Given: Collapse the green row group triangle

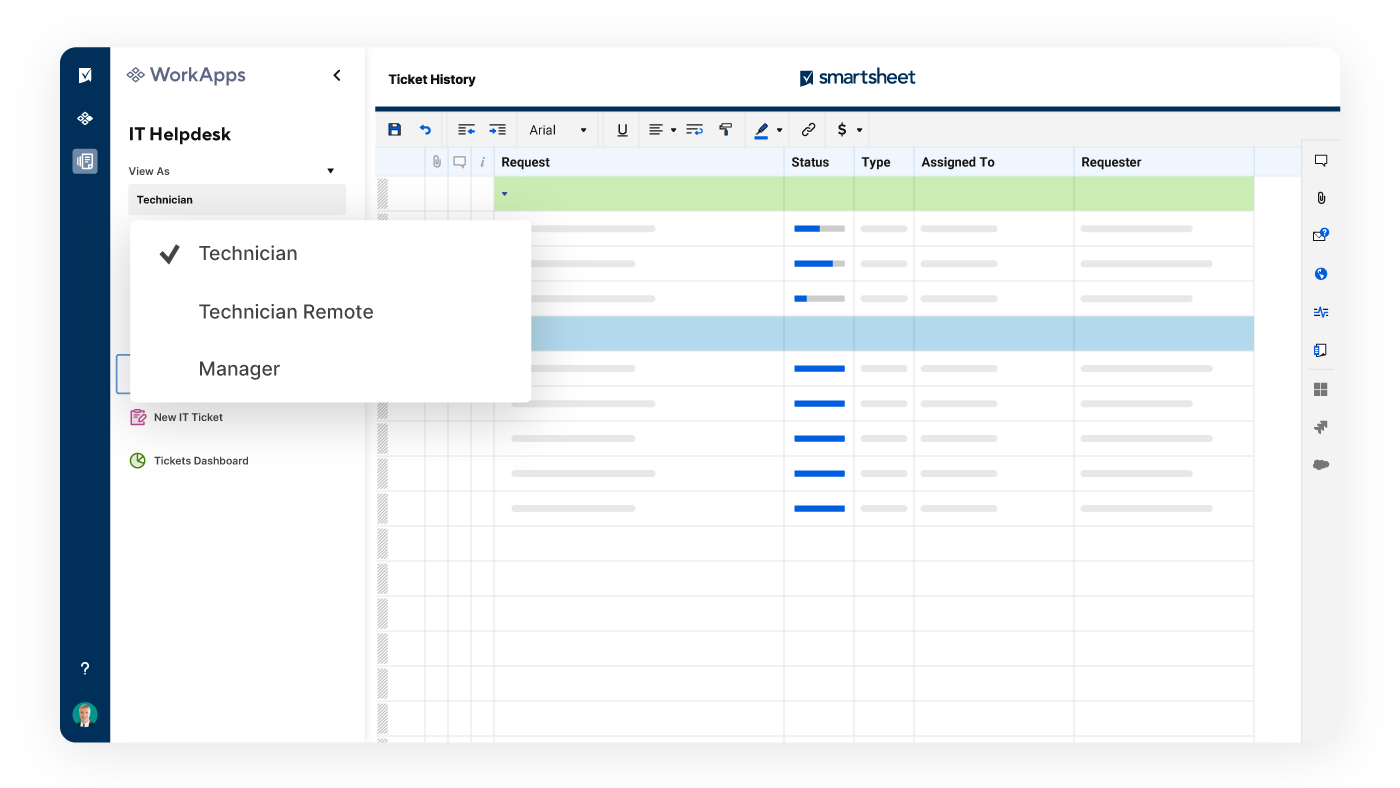Looking at the screenshot, I should (505, 194).
